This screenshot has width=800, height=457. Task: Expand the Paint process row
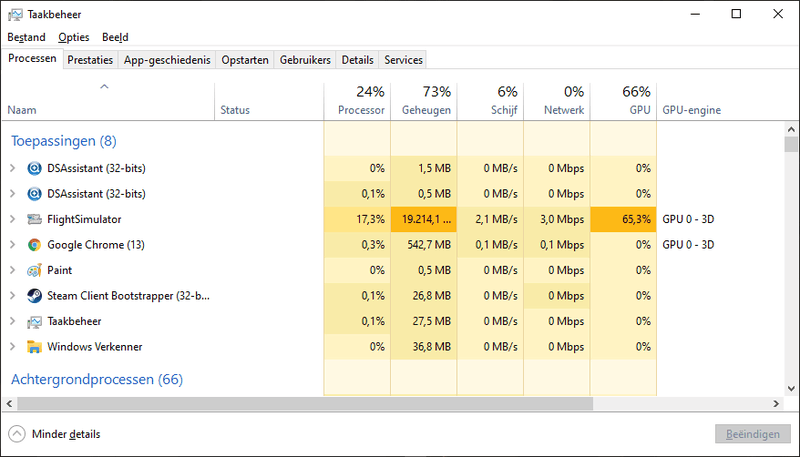click(13, 270)
